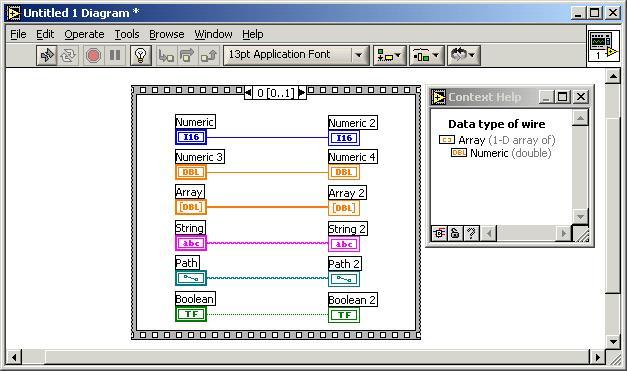Select the Array DBL control terminal
The image size is (627, 371).
[x=191, y=207]
